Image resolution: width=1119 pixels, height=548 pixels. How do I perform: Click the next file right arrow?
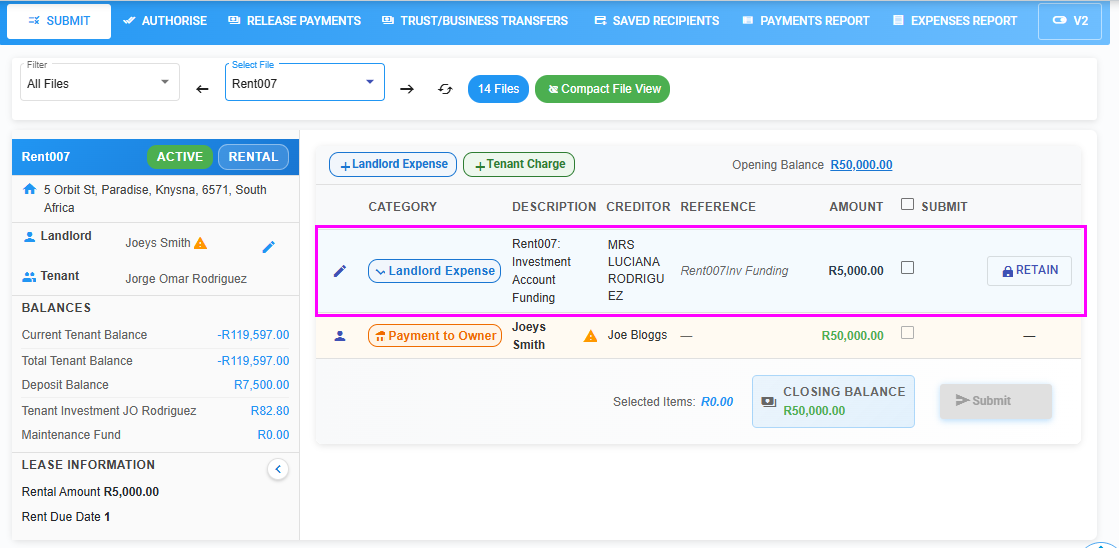pyautogui.click(x=407, y=89)
